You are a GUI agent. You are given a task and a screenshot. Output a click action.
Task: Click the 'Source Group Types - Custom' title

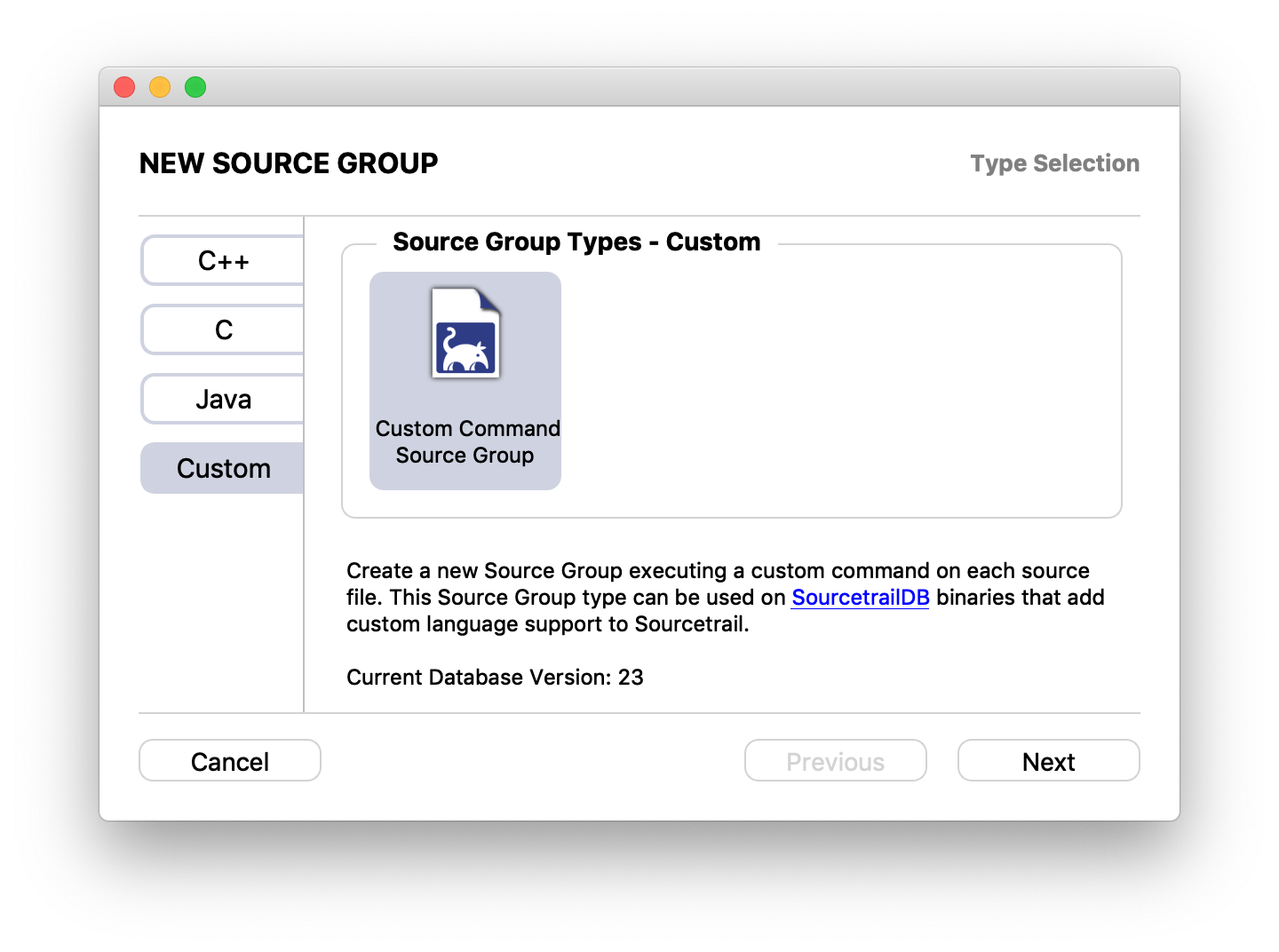[576, 242]
